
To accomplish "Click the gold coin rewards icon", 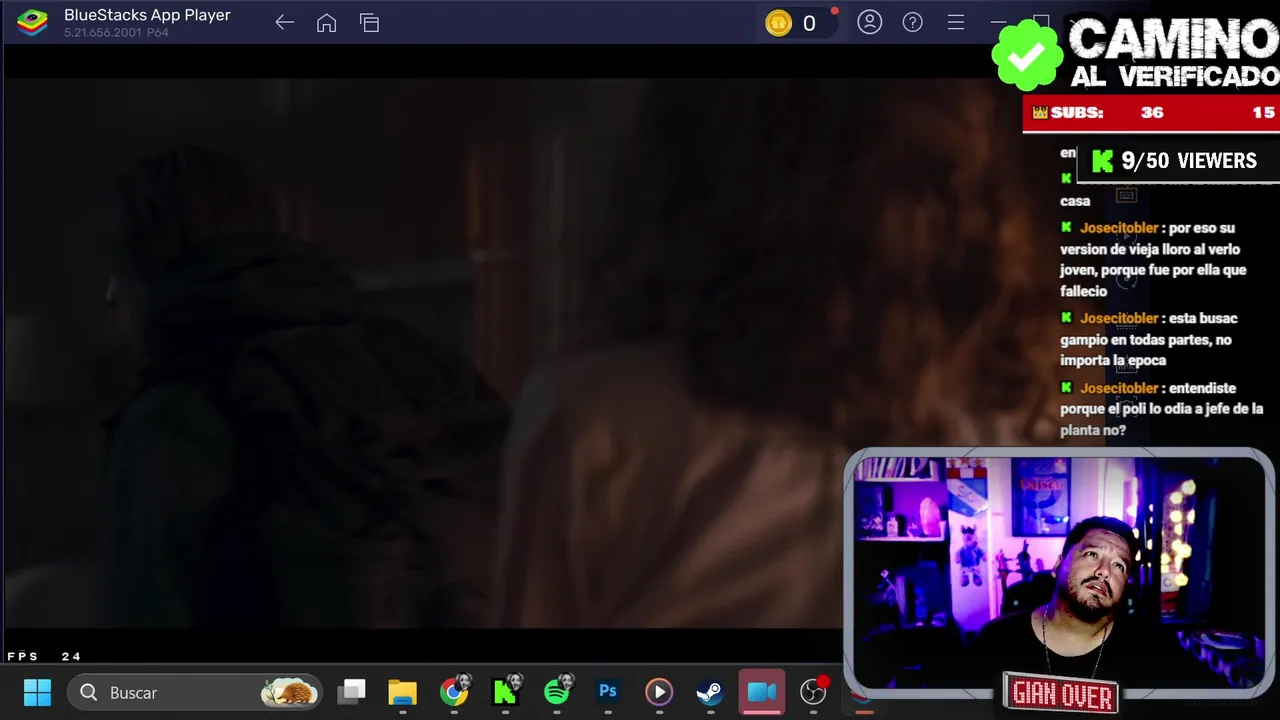I will coord(778,23).
